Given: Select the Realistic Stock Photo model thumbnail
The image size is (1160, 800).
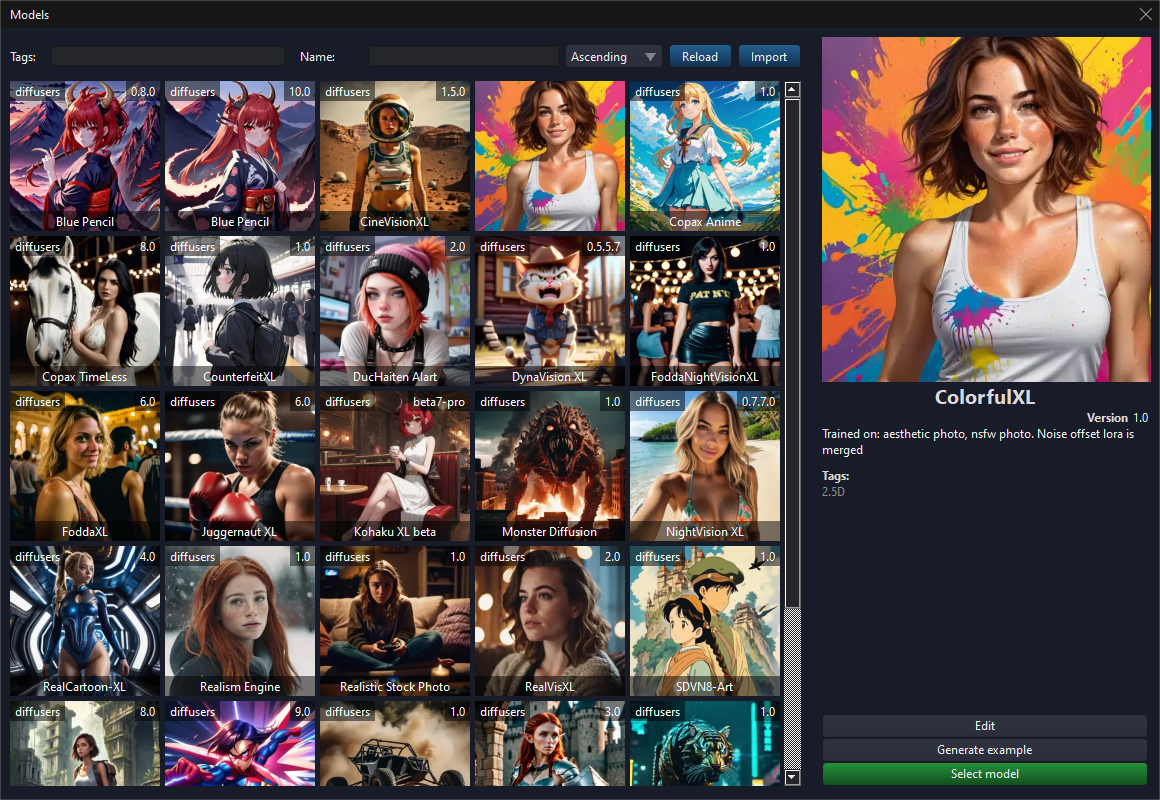Looking at the screenshot, I should (395, 622).
